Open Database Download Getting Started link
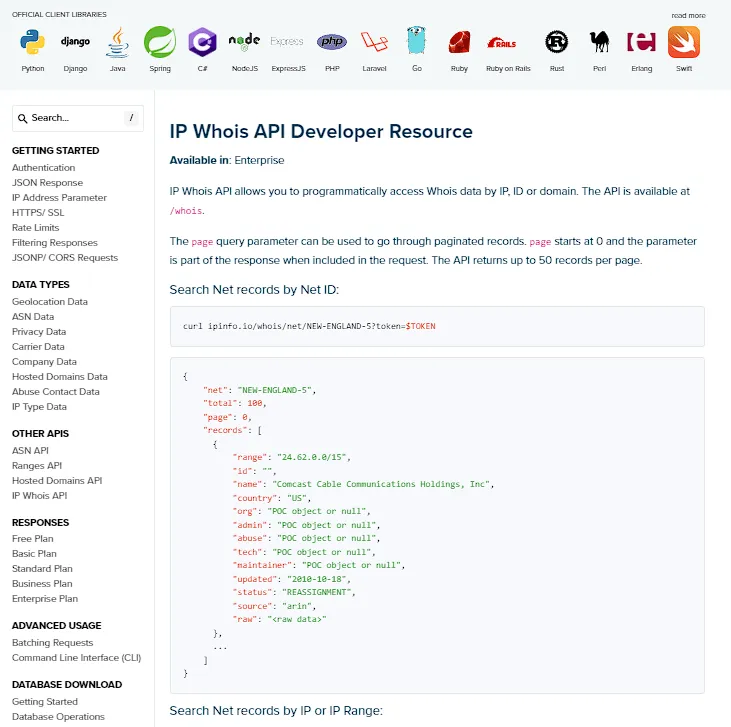 (45, 701)
